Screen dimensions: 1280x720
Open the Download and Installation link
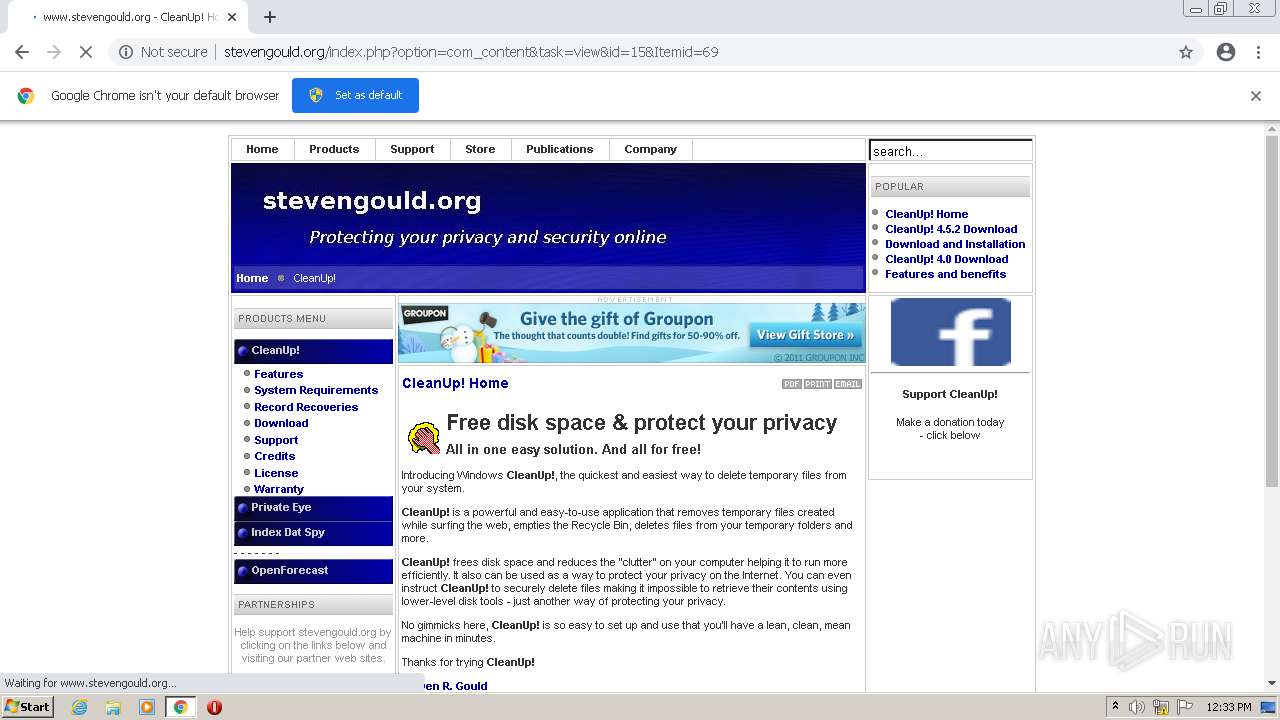coord(955,244)
